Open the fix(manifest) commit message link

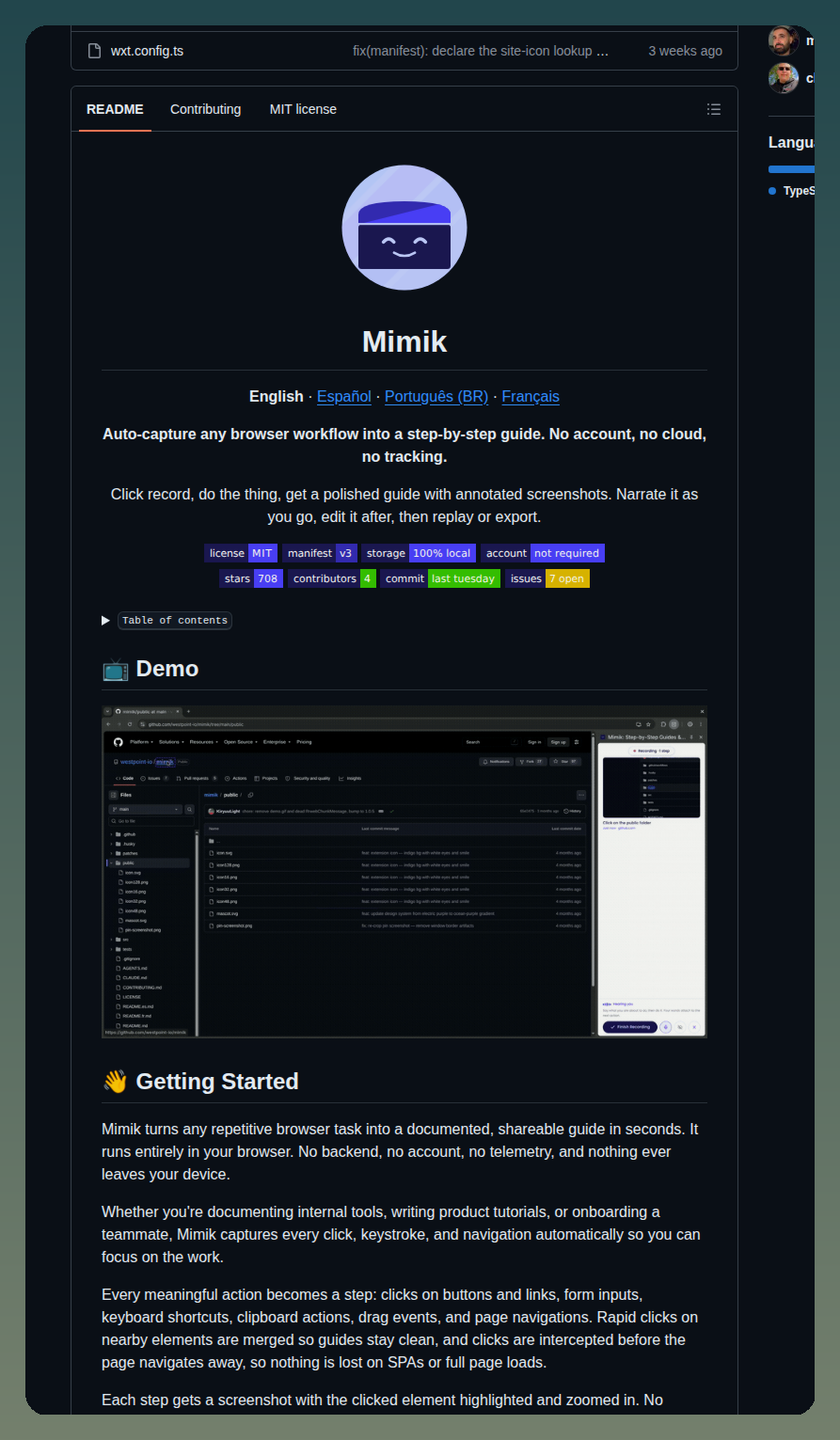pos(481,51)
